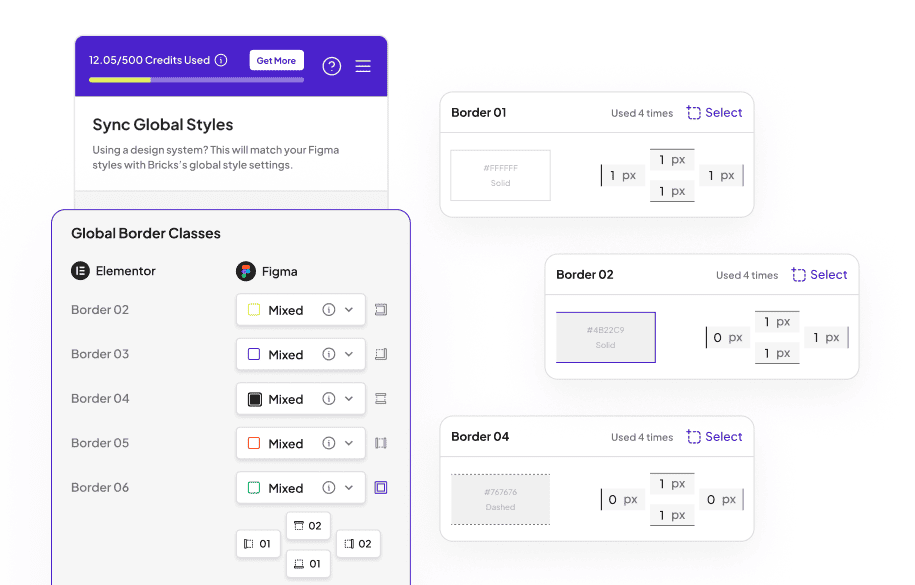Viewport: 915px width, 585px height.
Task: Expand the Border 02 Mixed dropdown chevron
Action: click(349, 310)
